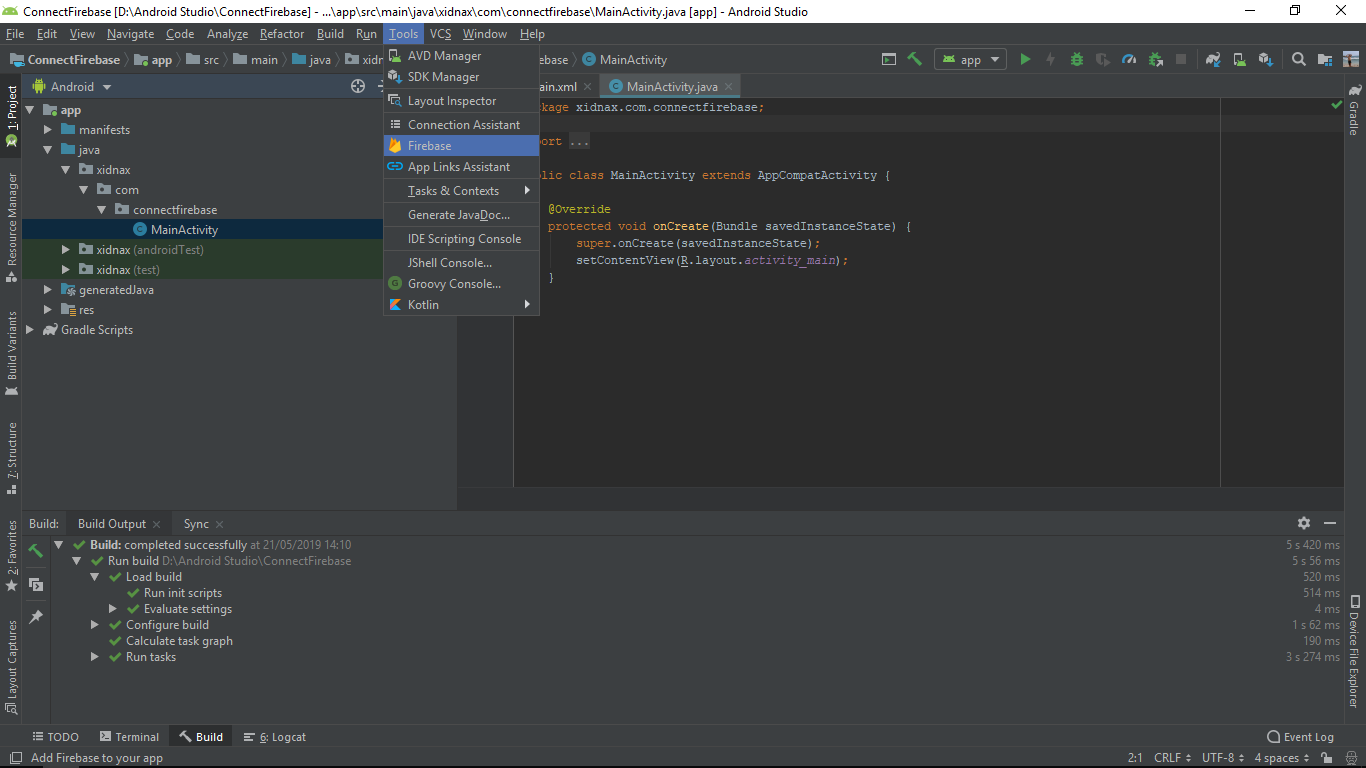Click the Search Everywhere magnifier icon
The width and height of the screenshot is (1366, 768).
tap(1299, 59)
